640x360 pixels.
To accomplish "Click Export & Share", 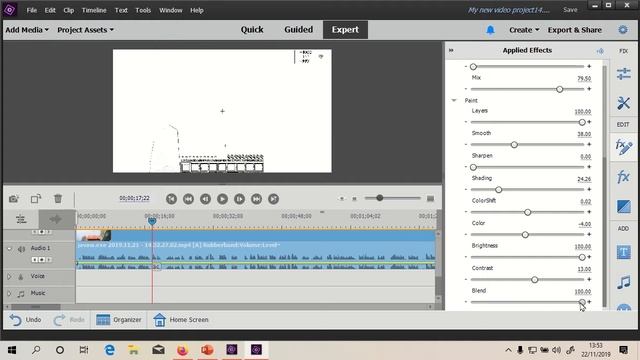I will (575, 30).
